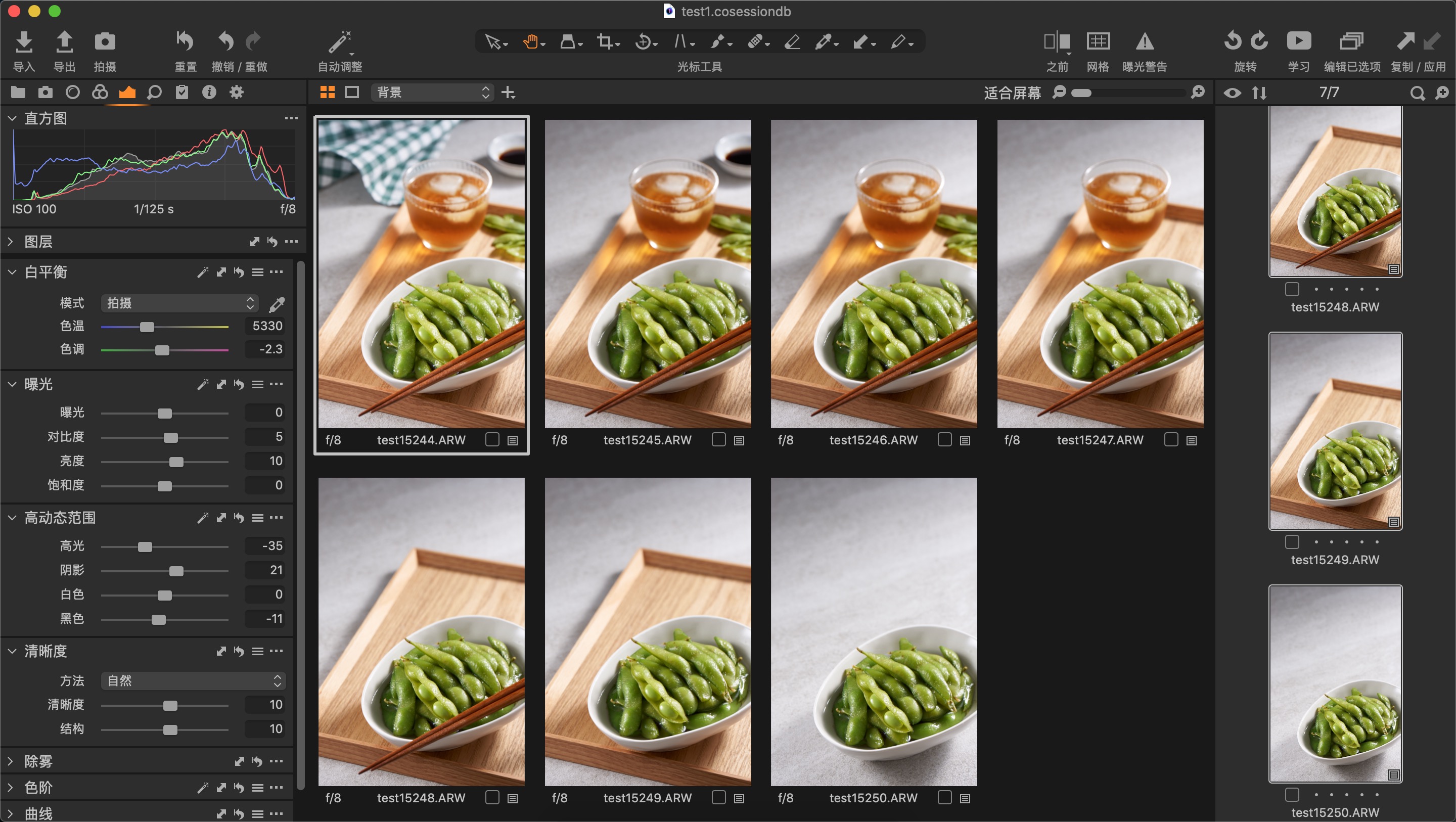This screenshot has height=822, width=1456.
Task: Switch to the library folder tool tab
Action: (x=18, y=92)
